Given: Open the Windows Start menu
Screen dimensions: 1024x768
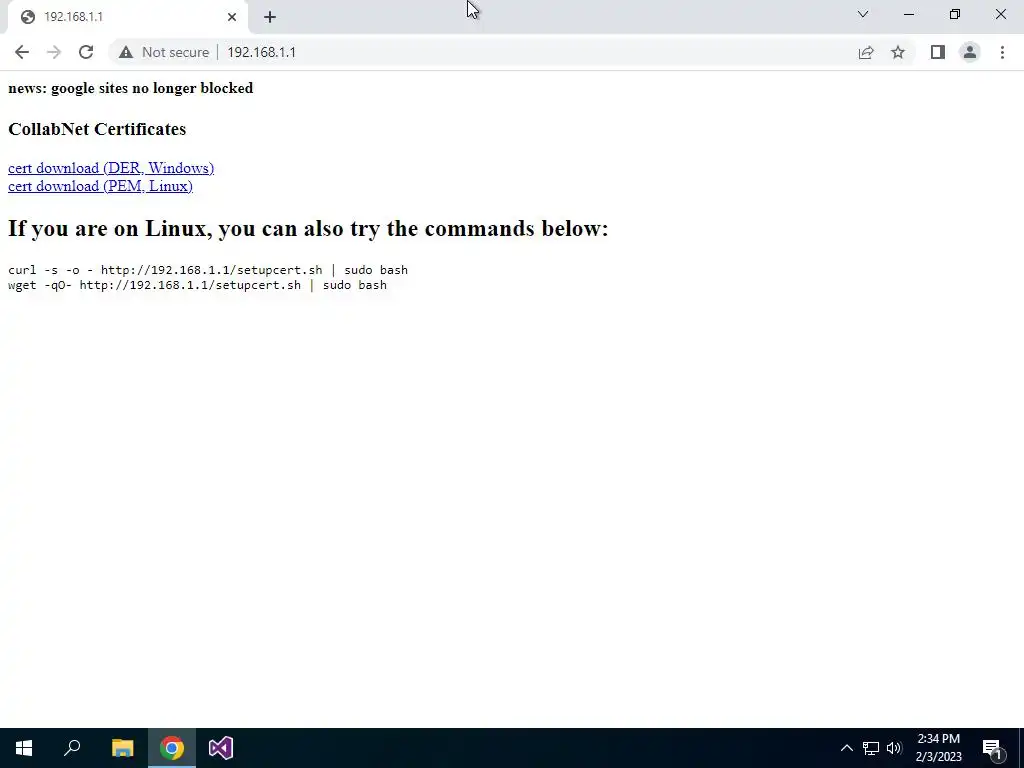Looking at the screenshot, I should (x=24, y=748).
